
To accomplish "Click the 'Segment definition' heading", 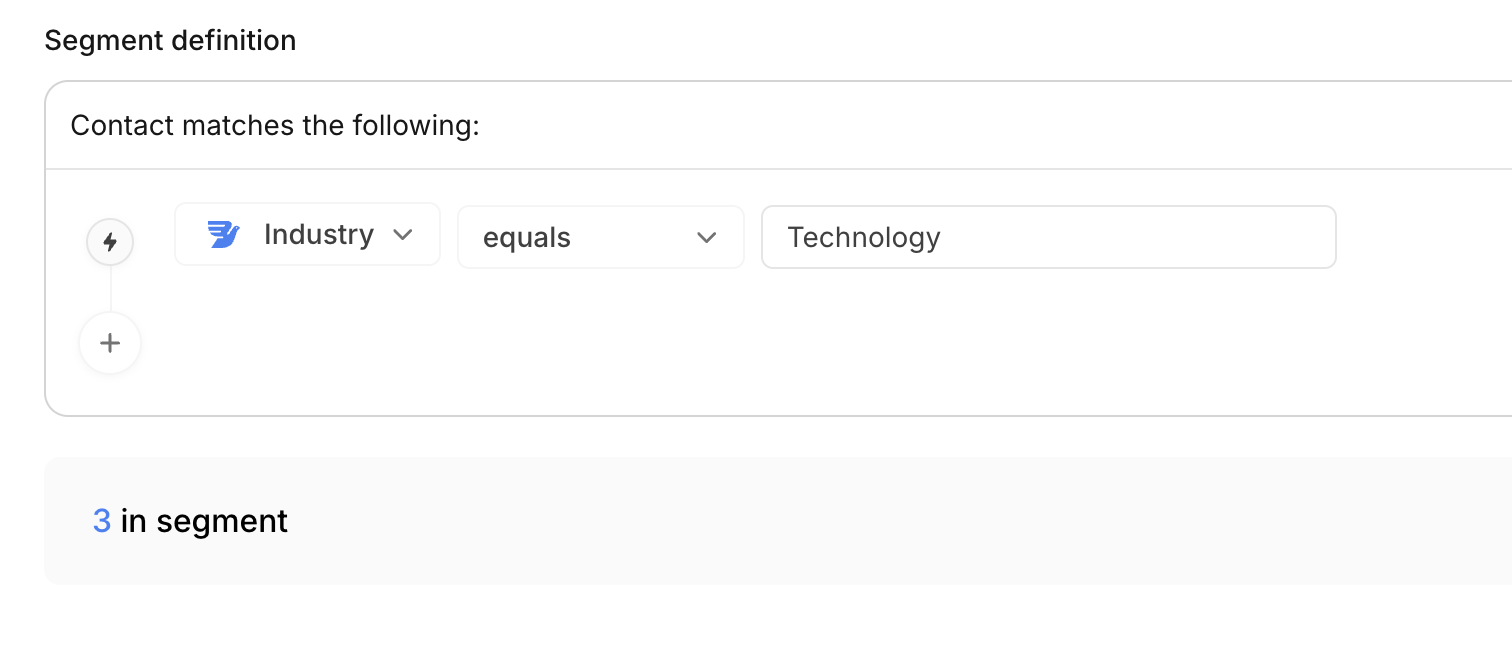I will [x=170, y=41].
